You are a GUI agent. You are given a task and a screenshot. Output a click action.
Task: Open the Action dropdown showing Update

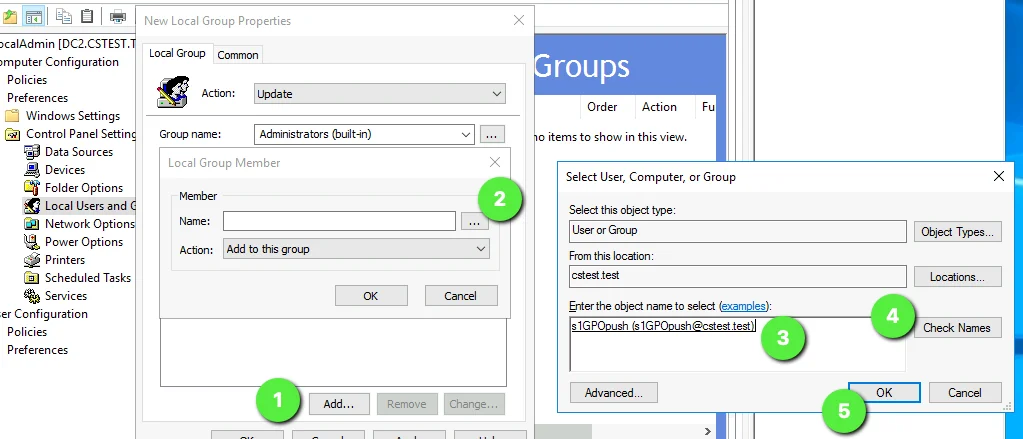(x=379, y=94)
